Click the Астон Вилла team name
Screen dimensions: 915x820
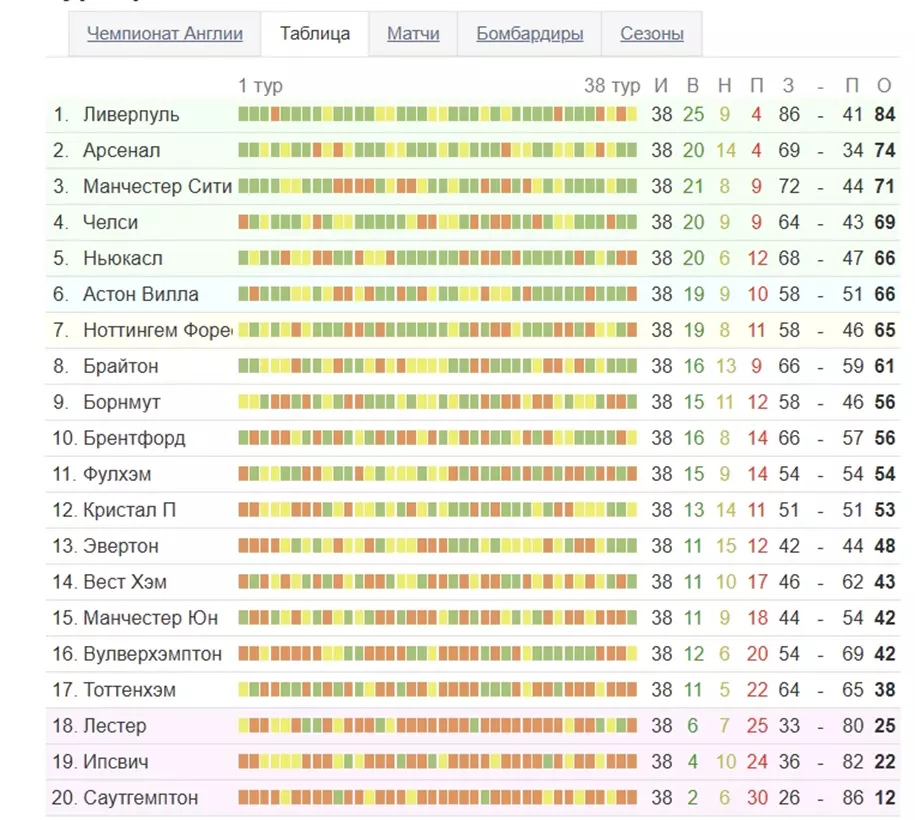(141, 294)
